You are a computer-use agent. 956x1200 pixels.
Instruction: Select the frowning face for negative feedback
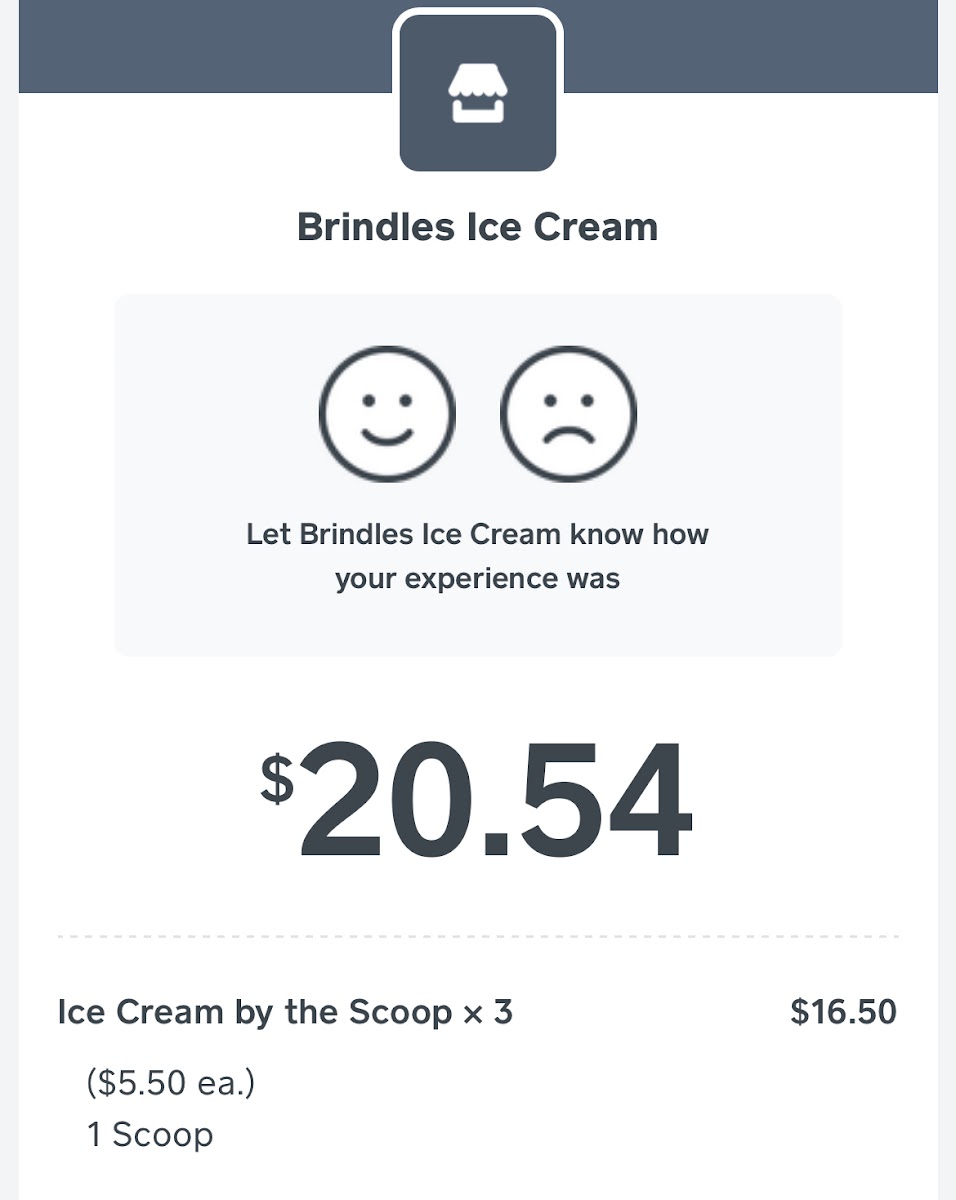568,413
